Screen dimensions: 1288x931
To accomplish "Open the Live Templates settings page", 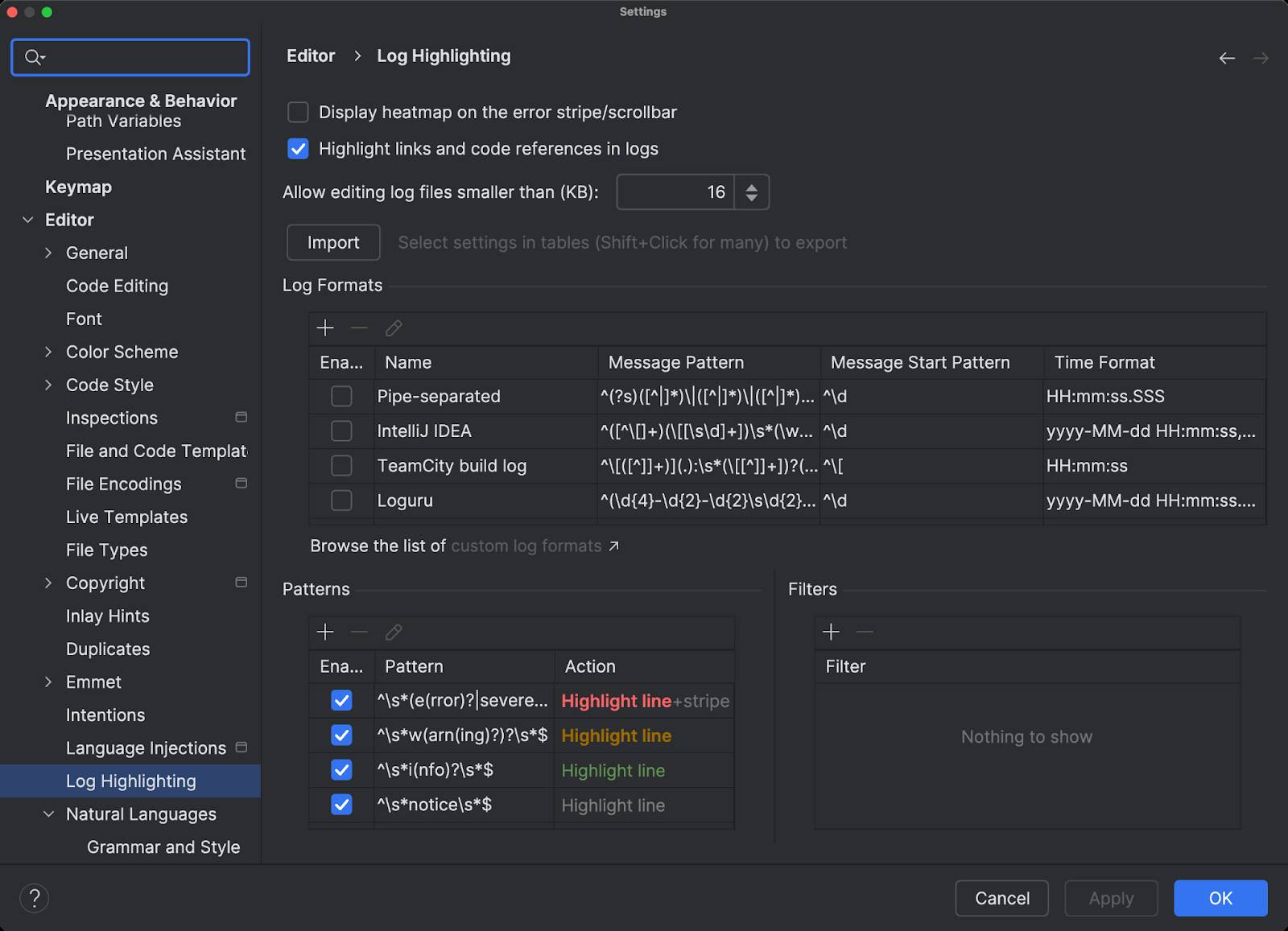I will coord(126,517).
